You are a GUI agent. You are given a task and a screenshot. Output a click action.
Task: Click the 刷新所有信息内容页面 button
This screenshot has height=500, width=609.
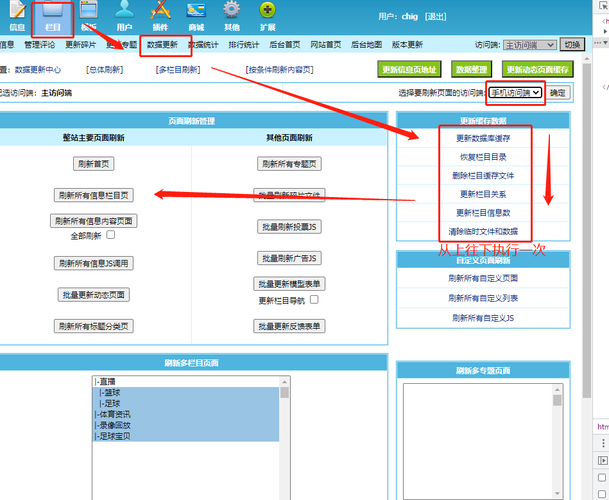(94, 221)
